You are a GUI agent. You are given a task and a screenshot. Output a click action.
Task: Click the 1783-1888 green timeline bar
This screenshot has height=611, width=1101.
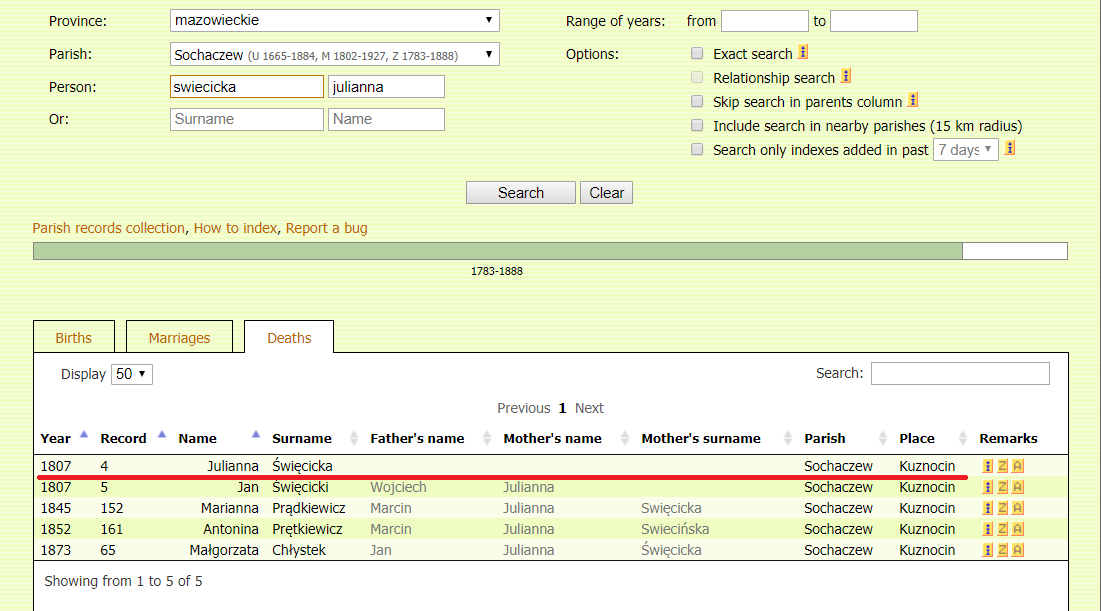(497, 251)
